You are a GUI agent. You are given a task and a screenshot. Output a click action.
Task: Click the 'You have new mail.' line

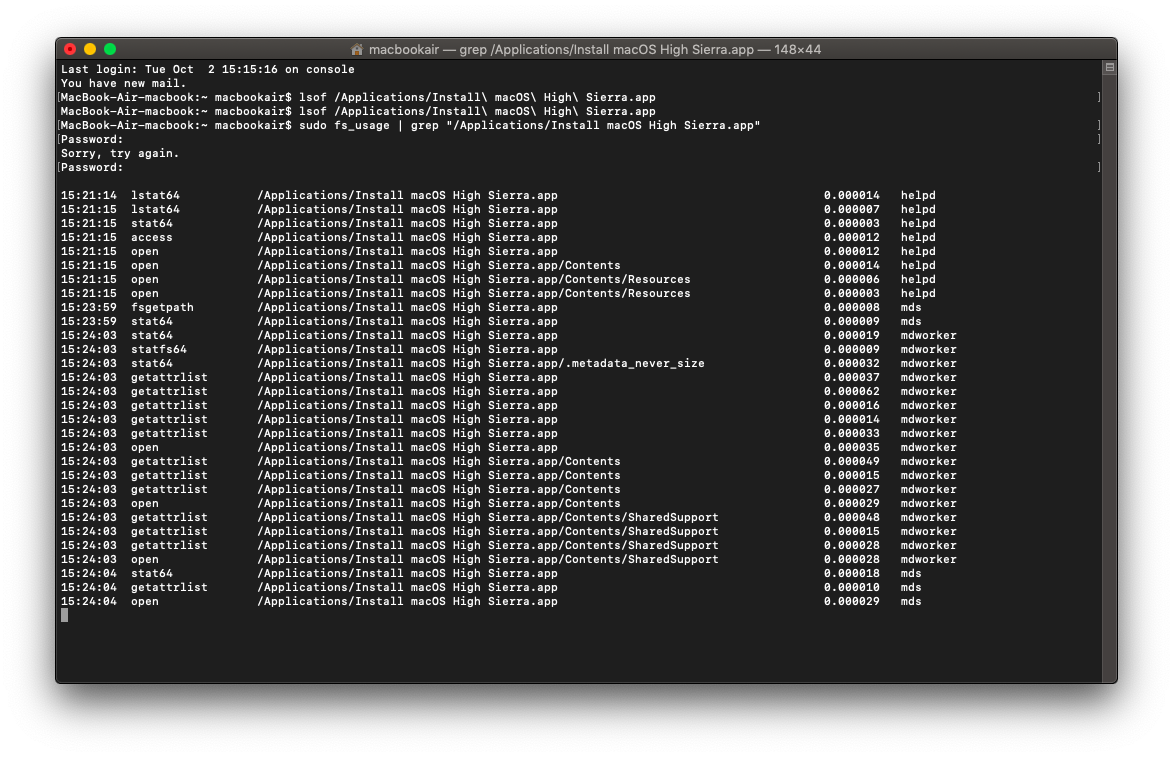[x=123, y=83]
